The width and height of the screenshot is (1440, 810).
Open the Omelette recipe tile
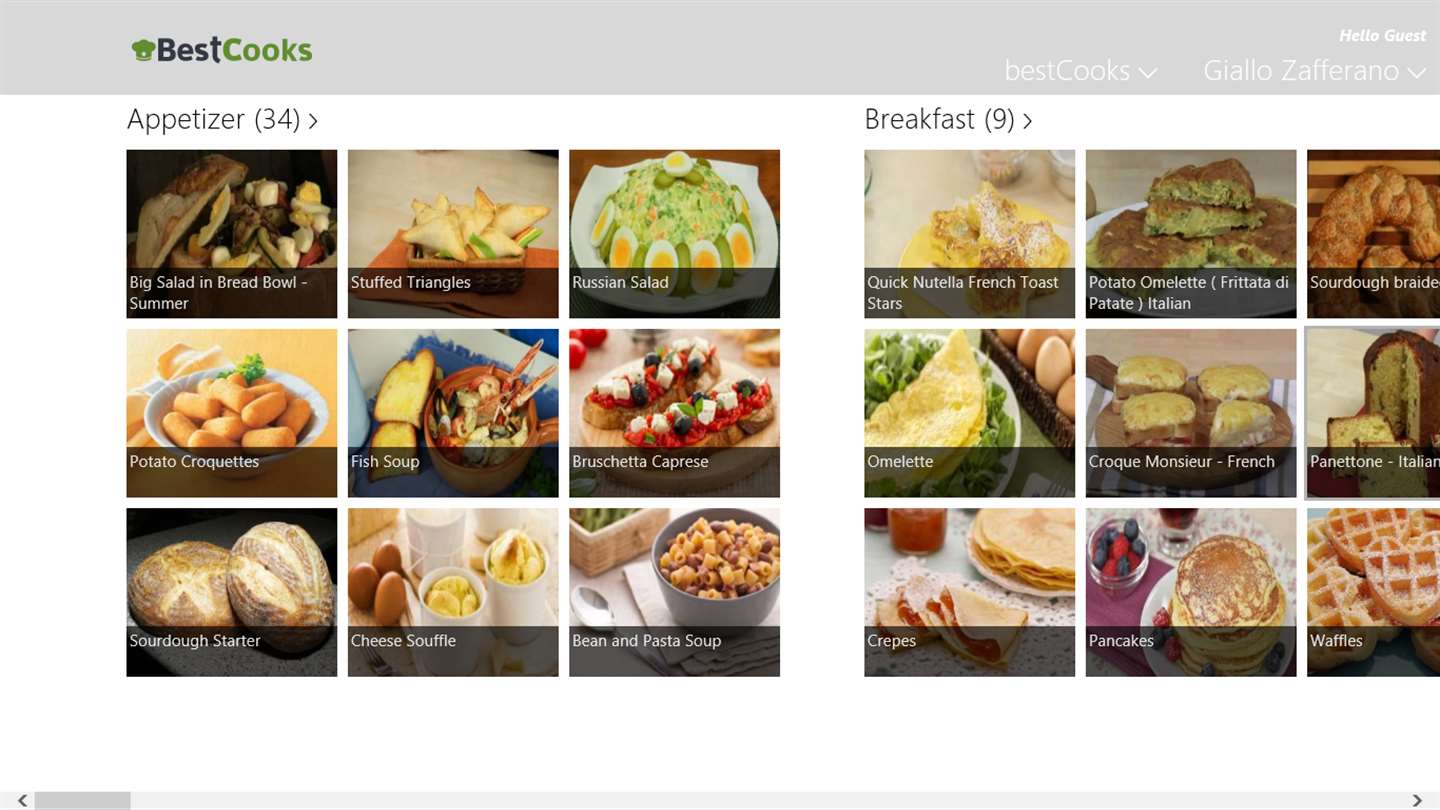(970, 413)
